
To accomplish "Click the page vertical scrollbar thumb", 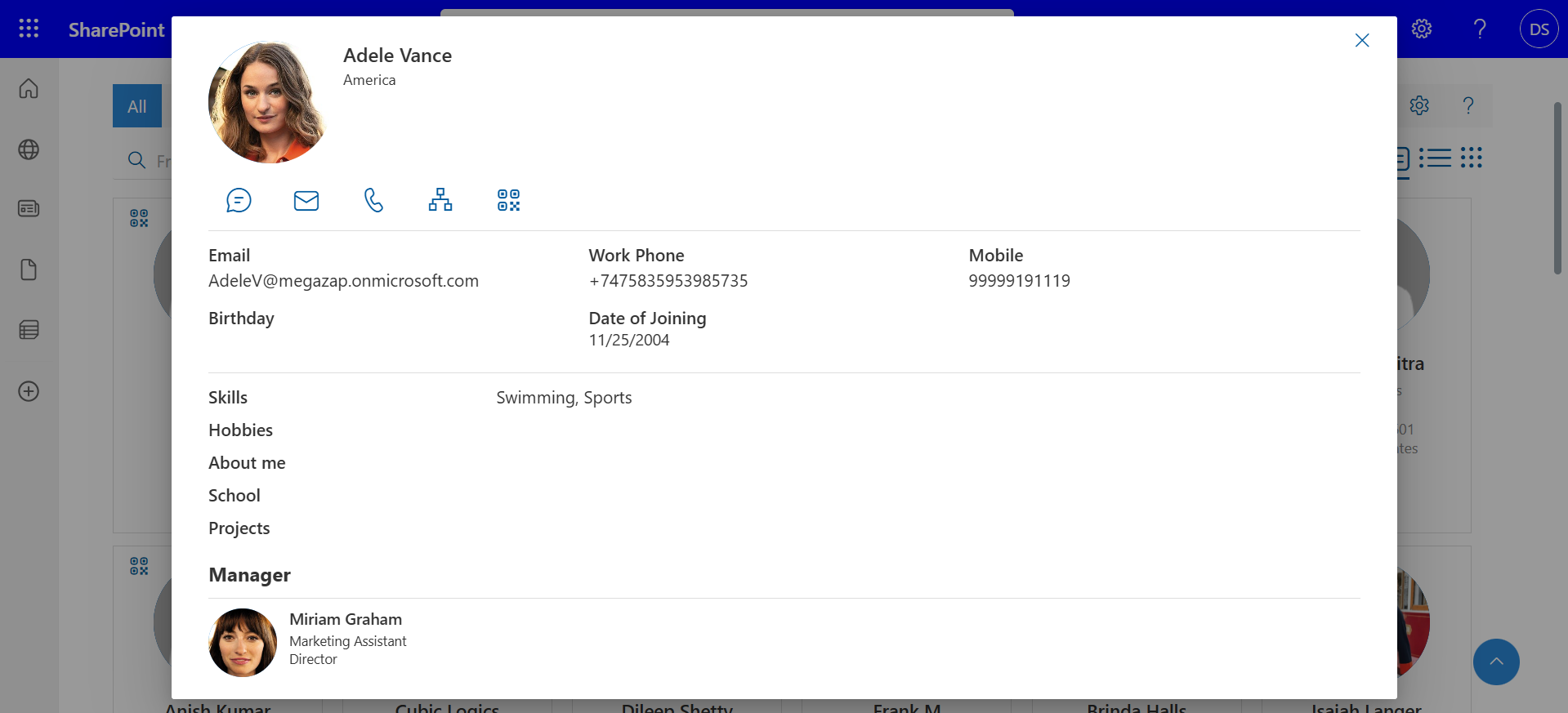I will (x=1557, y=188).
